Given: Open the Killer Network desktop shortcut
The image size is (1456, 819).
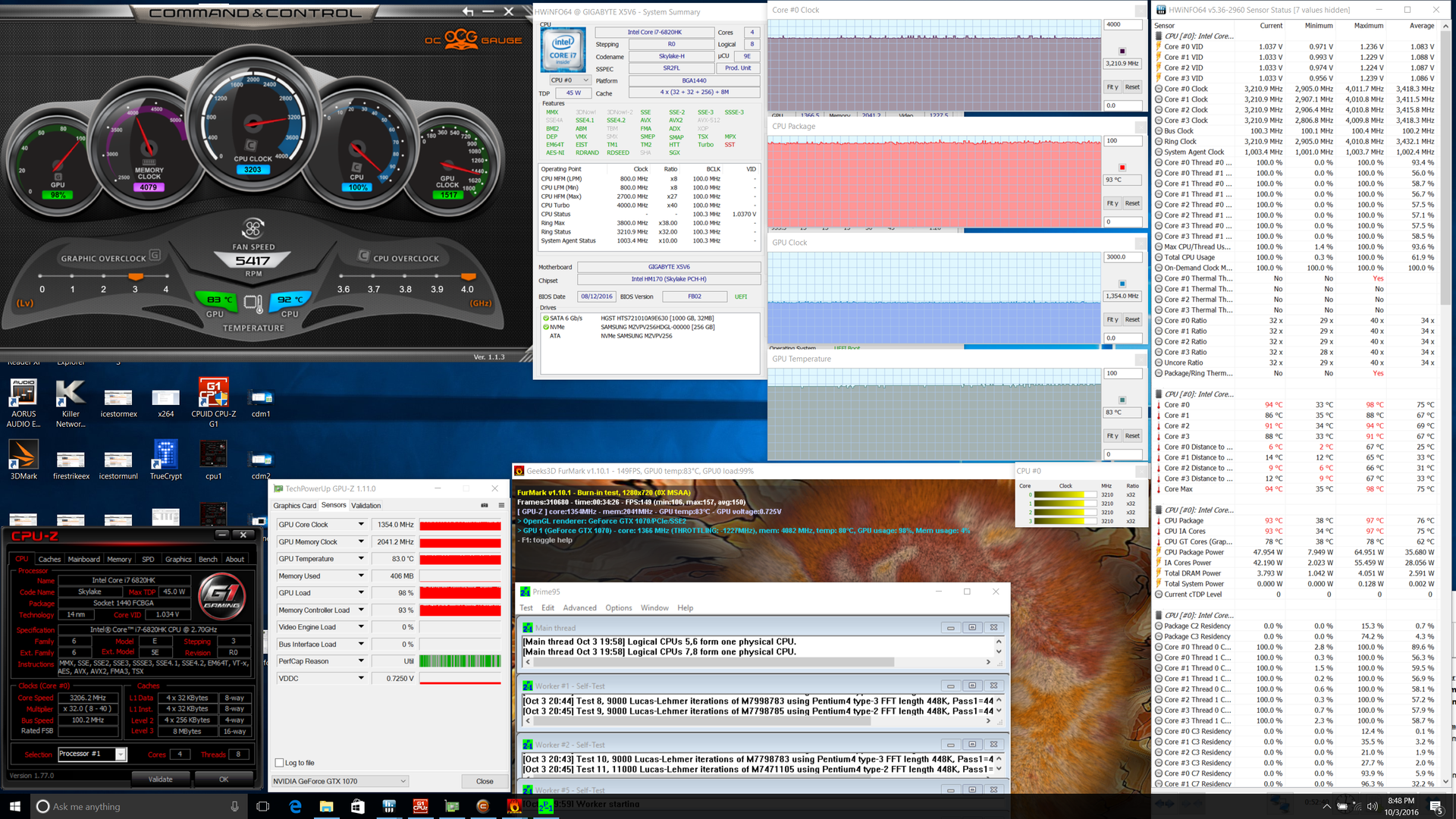Looking at the screenshot, I should (x=71, y=403).
